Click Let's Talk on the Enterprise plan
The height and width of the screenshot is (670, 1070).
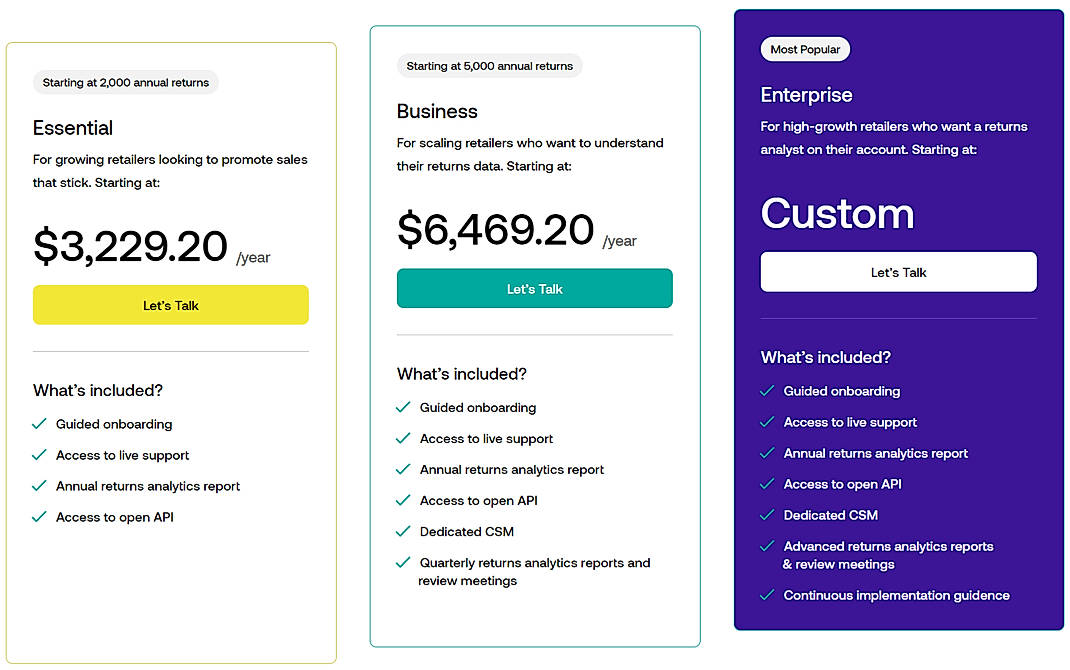tap(897, 271)
